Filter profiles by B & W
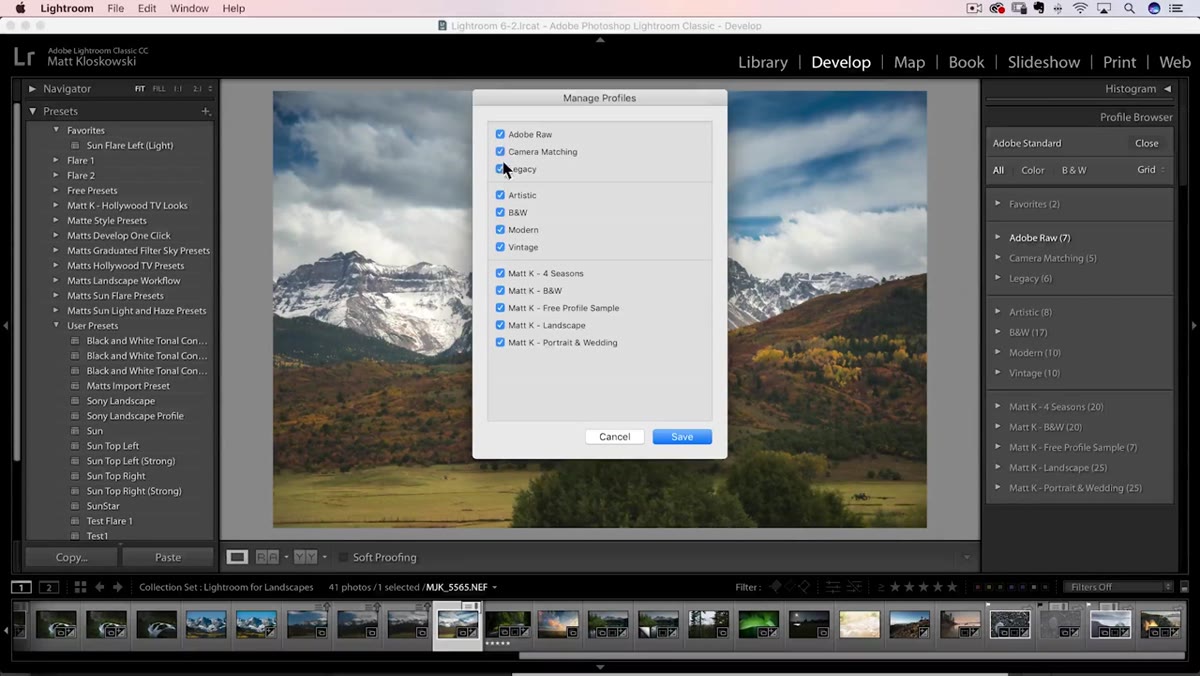The height and width of the screenshot is (676, 1200). click(x=1074, y=170)
